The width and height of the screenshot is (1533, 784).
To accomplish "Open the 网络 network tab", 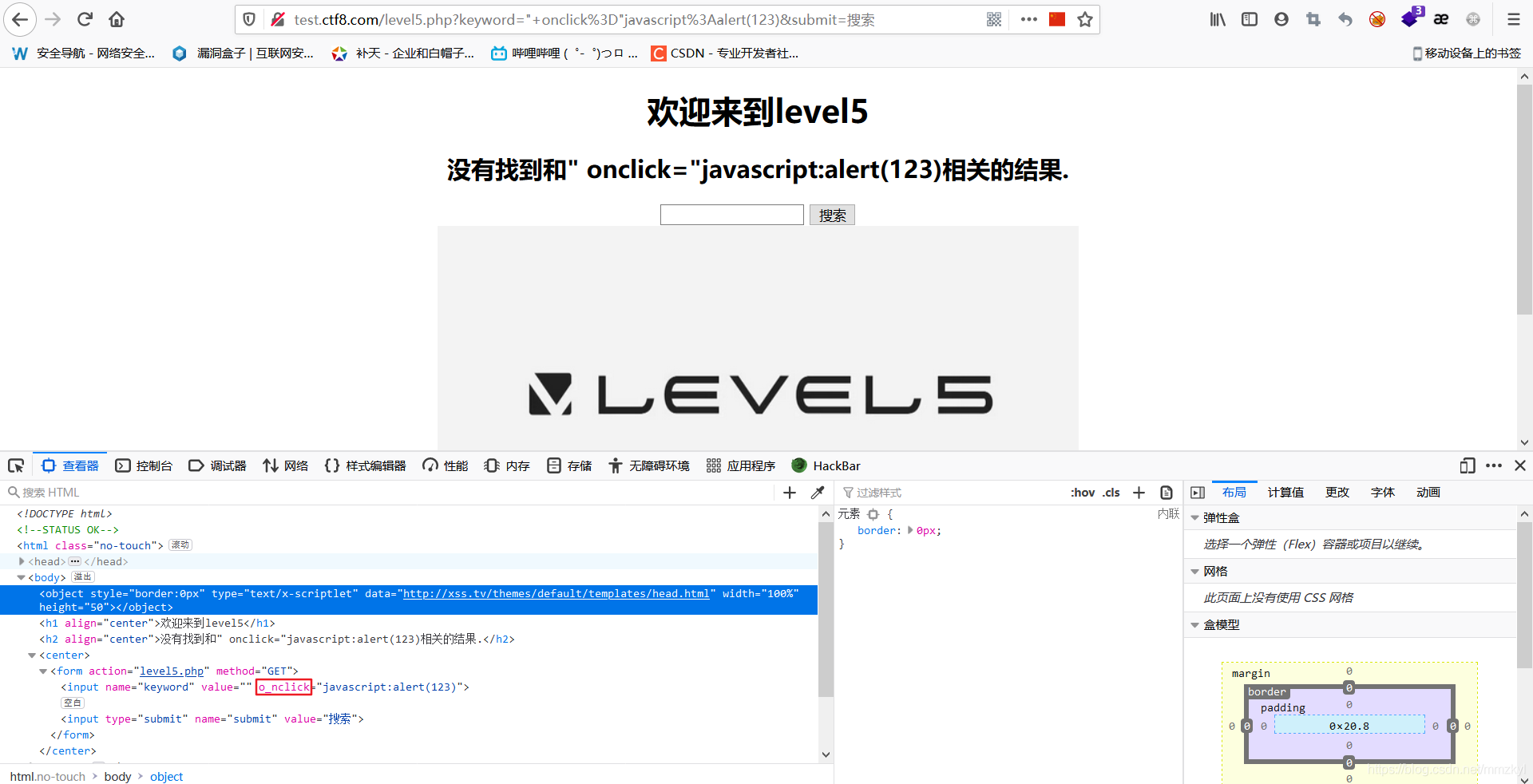I will (286, 465).
